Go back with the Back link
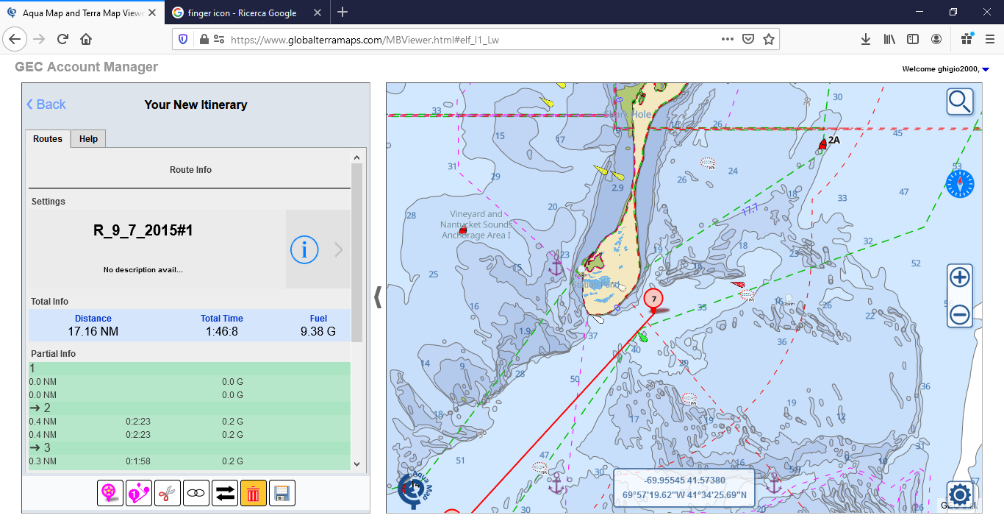Screen dimensions: 1004x532 pos(46,104)
